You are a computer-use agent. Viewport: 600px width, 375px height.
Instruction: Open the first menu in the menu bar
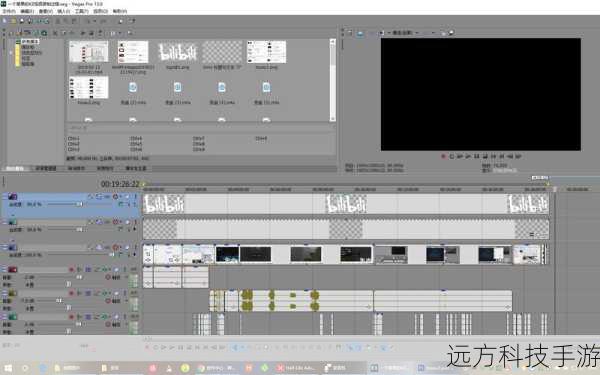click(9, 11)
